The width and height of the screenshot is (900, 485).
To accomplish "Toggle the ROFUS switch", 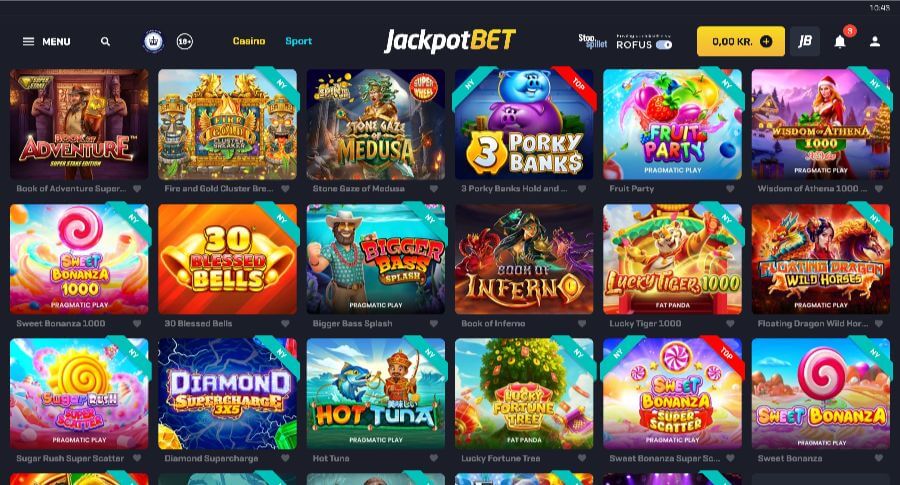I will tap(664, 45).
